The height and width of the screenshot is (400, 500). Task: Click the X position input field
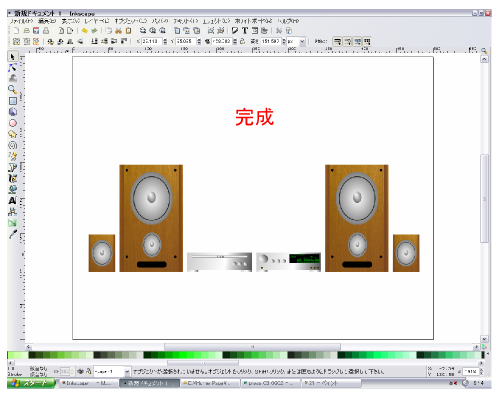pos(152,41)
